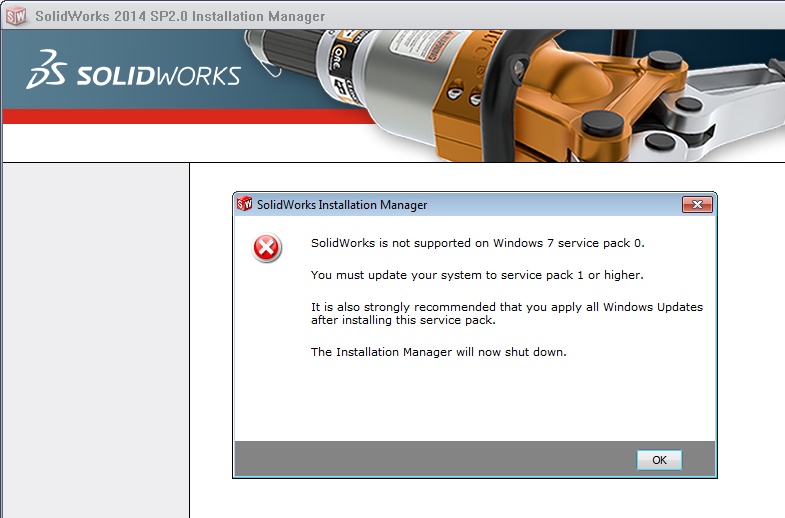Close the SolidWorks Installation Manager error dialog
This screenshot has height=518, width=785.
(x=697, y=204)
